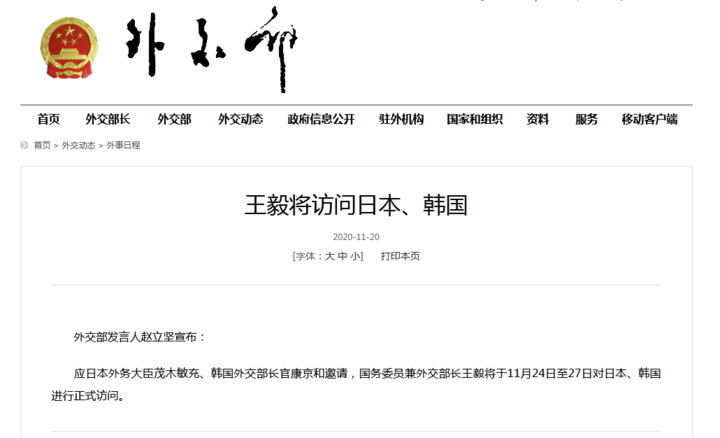720x438 pixels.
Task: Open the 驻外机构 menu item
Action: [401, 119]
